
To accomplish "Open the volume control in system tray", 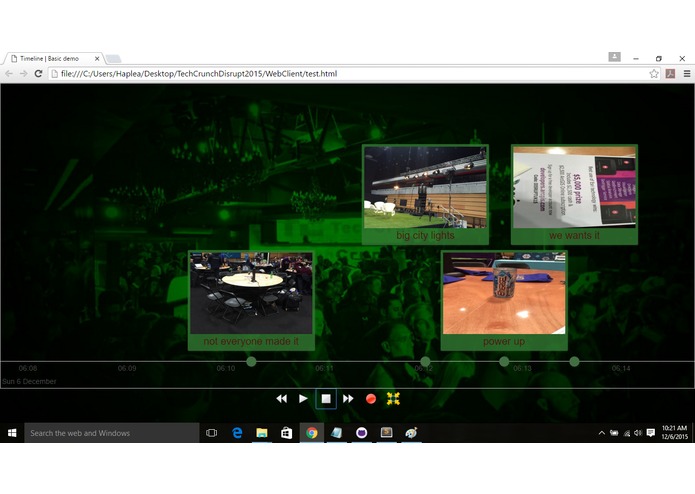I will pos(638,433).
